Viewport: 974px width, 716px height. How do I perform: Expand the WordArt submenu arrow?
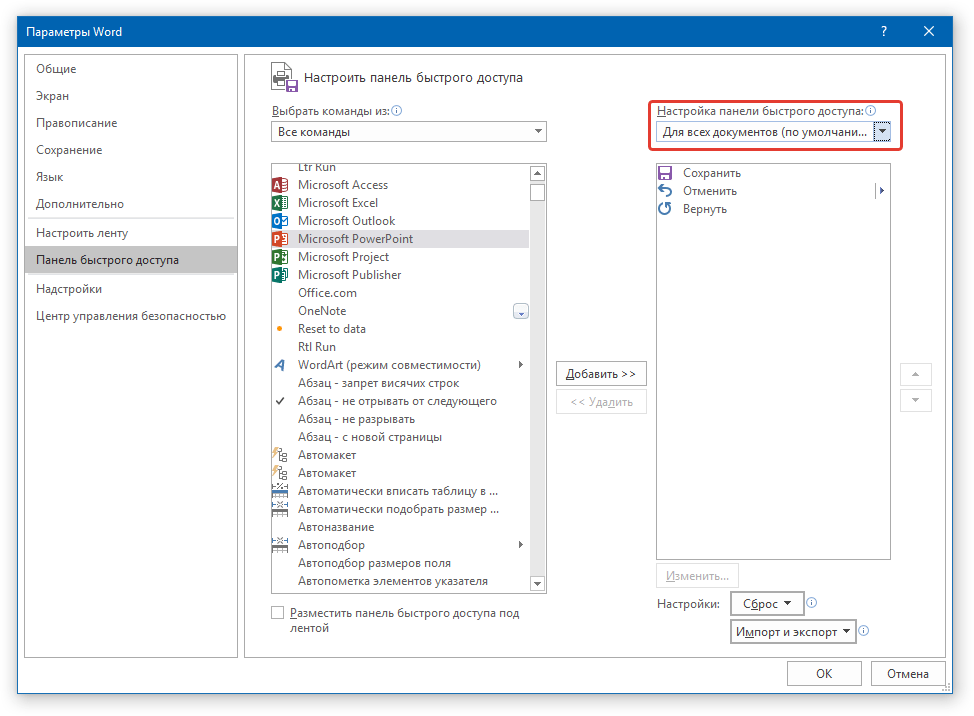(x=521, y=365)
